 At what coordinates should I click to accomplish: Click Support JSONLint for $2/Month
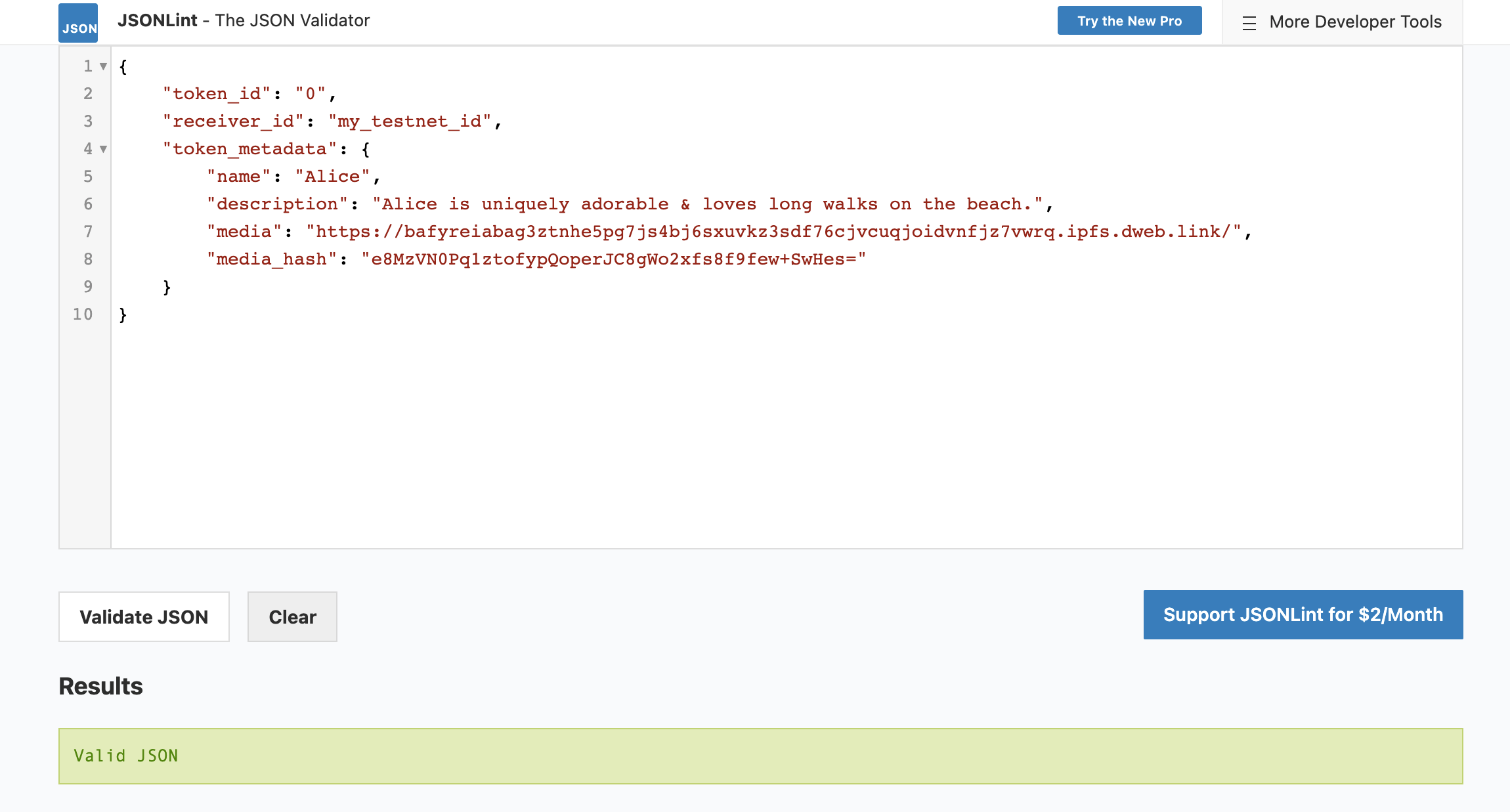pos(1303,614)
